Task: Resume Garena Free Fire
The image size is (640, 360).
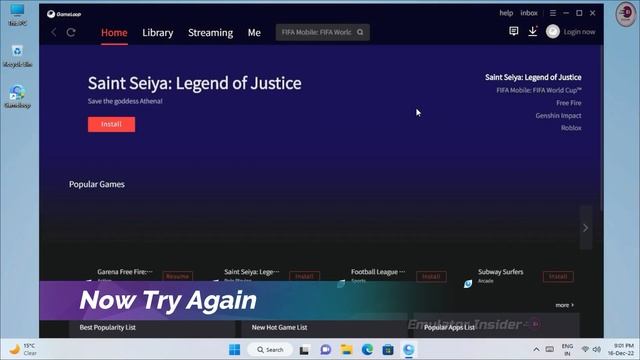Action: 178,276
